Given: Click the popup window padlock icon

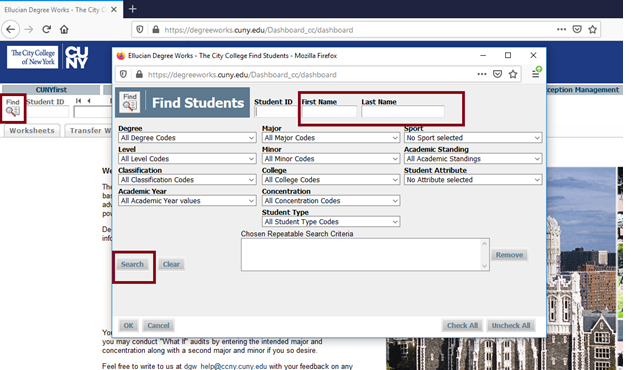Looking at the screenshot, I should click(139, 74).
